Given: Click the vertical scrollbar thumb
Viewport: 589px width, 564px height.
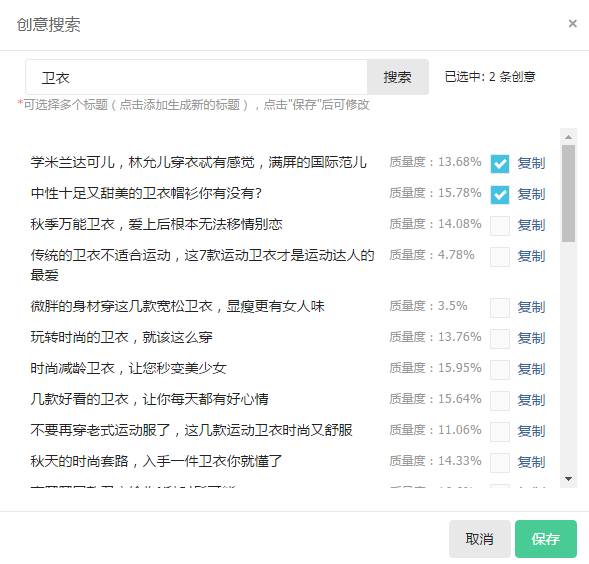Looking at the screenshot, I should [568, 194].
